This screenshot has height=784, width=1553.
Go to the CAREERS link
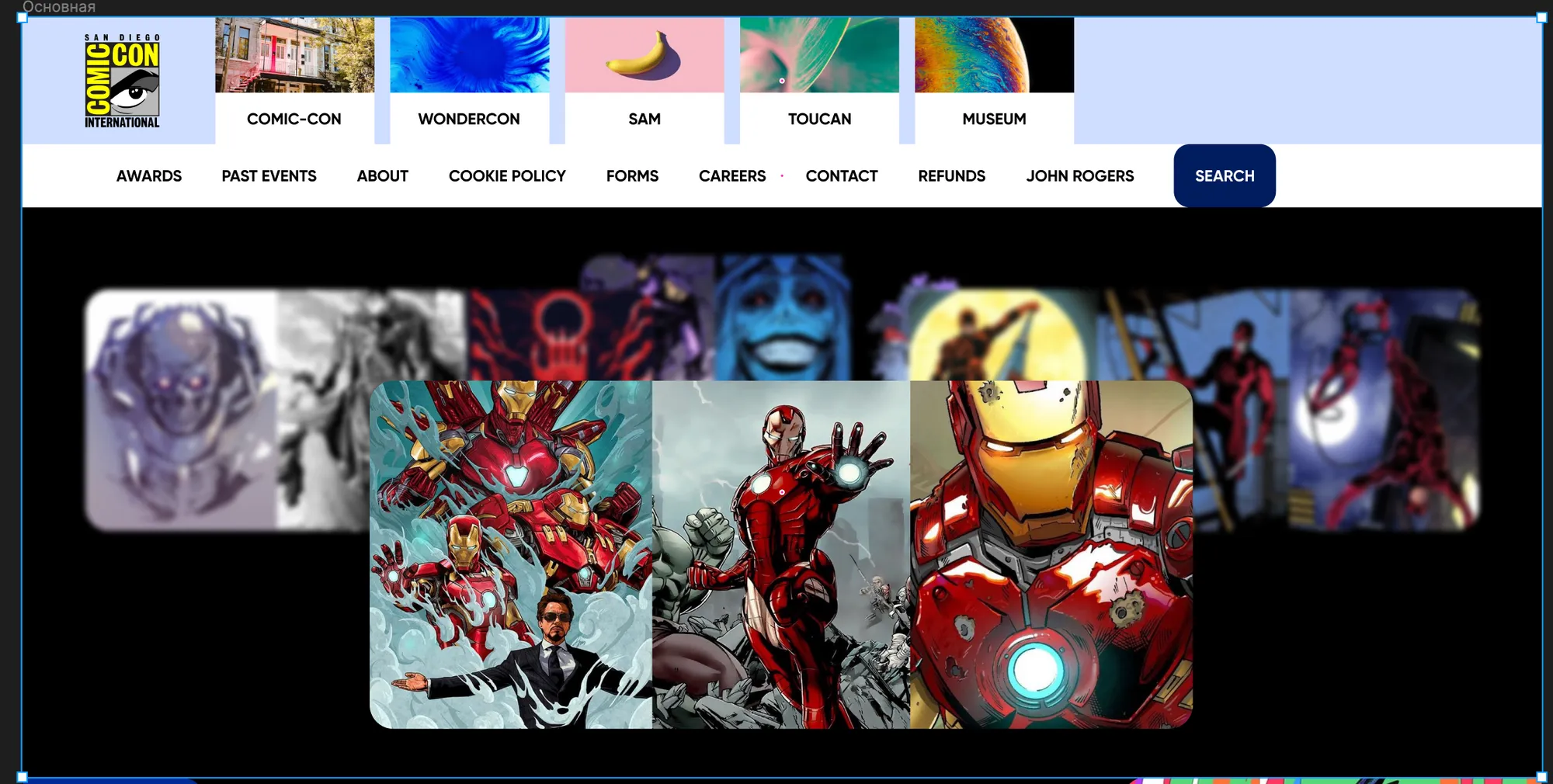coord(732,176)
